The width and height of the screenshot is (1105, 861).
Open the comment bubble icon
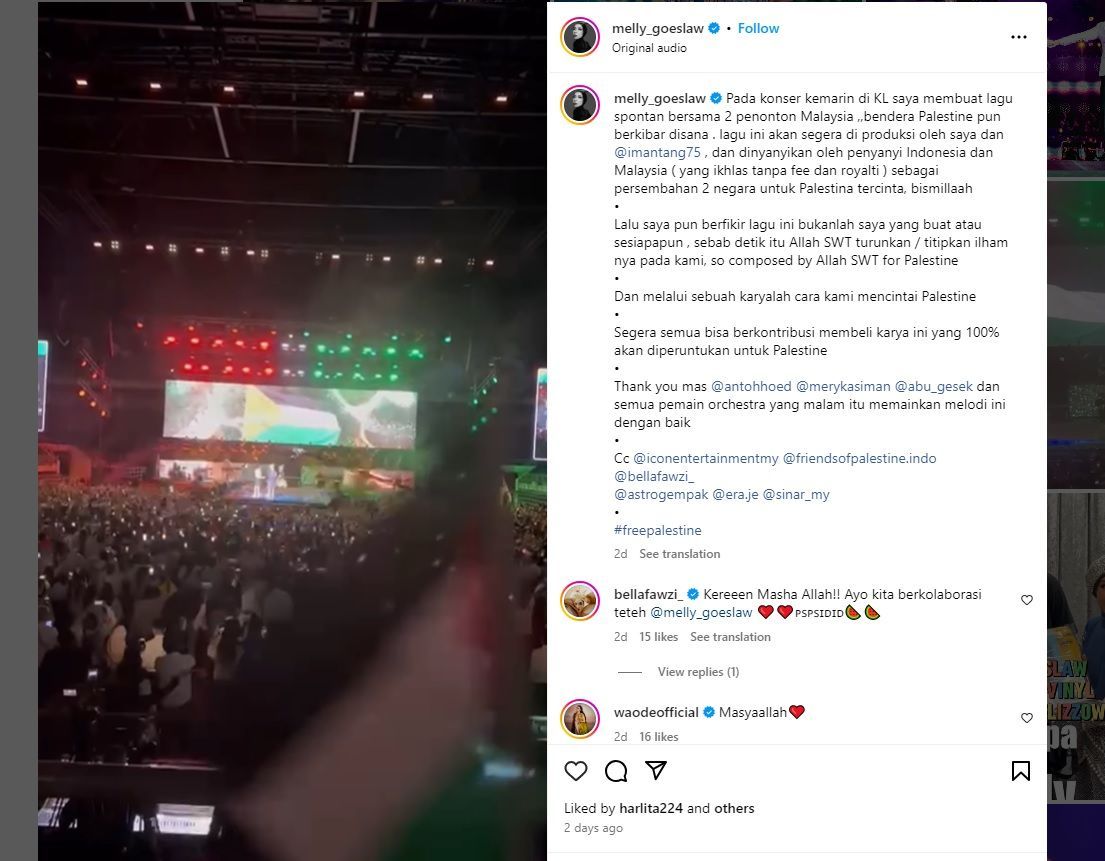point(616,771)
